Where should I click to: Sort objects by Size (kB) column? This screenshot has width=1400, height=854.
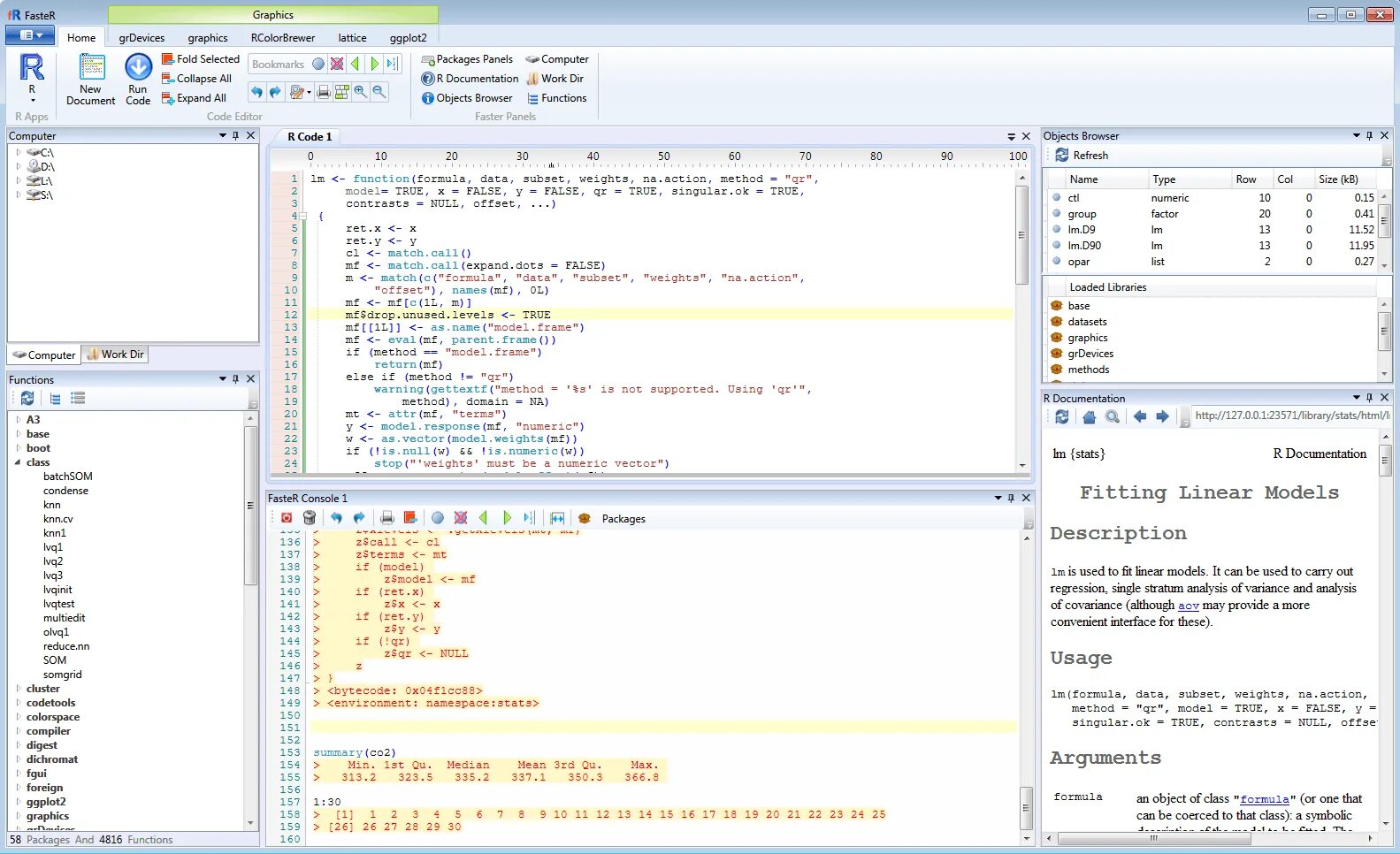pos(1338,179)
